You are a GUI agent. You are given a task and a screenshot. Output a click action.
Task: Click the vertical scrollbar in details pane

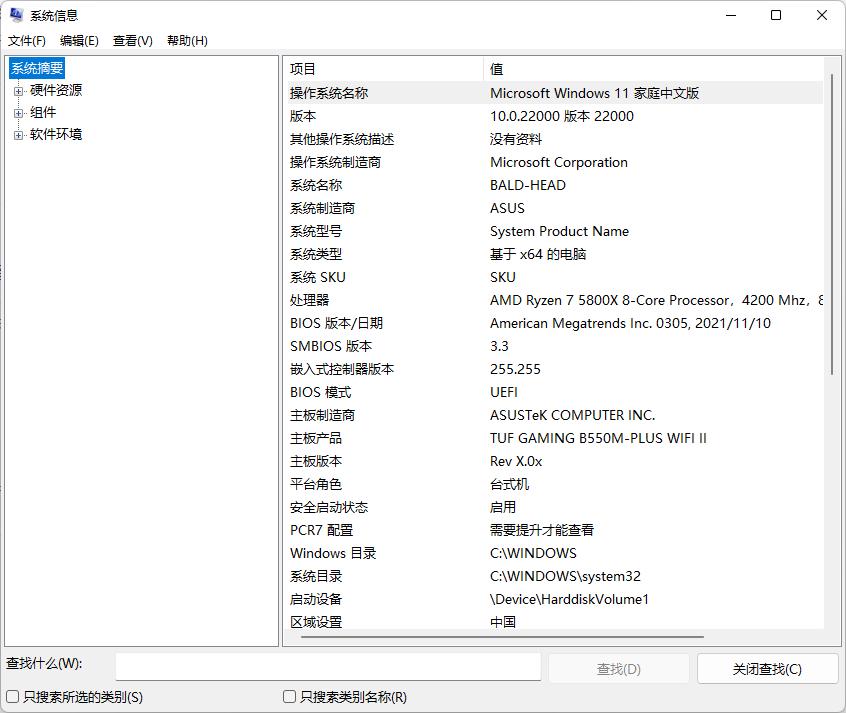pyautogui.click(x=831, y=224)
